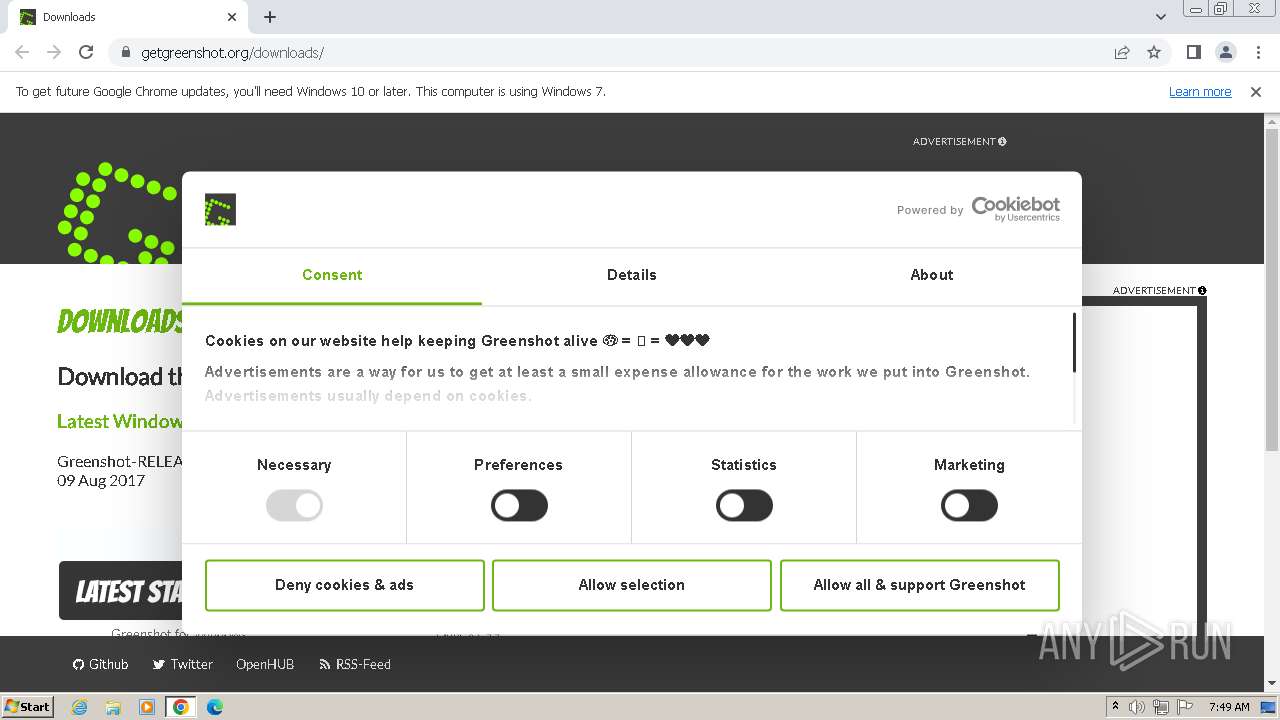Enable the Preferences cookies toggle
The image size is (1280, 720).
point(519,505)
